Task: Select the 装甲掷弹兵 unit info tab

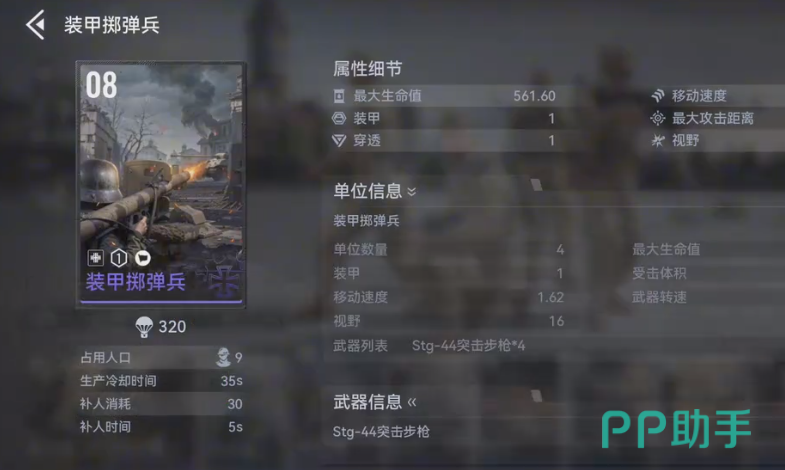Action: coord(366,221)
